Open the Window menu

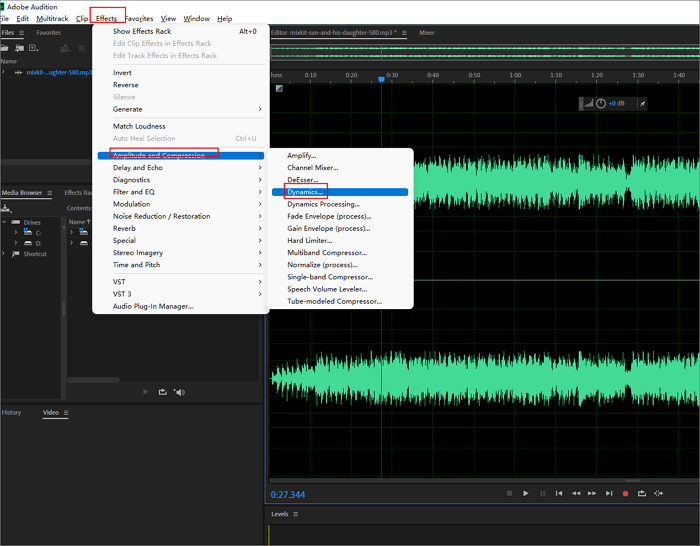click(196, 19)
